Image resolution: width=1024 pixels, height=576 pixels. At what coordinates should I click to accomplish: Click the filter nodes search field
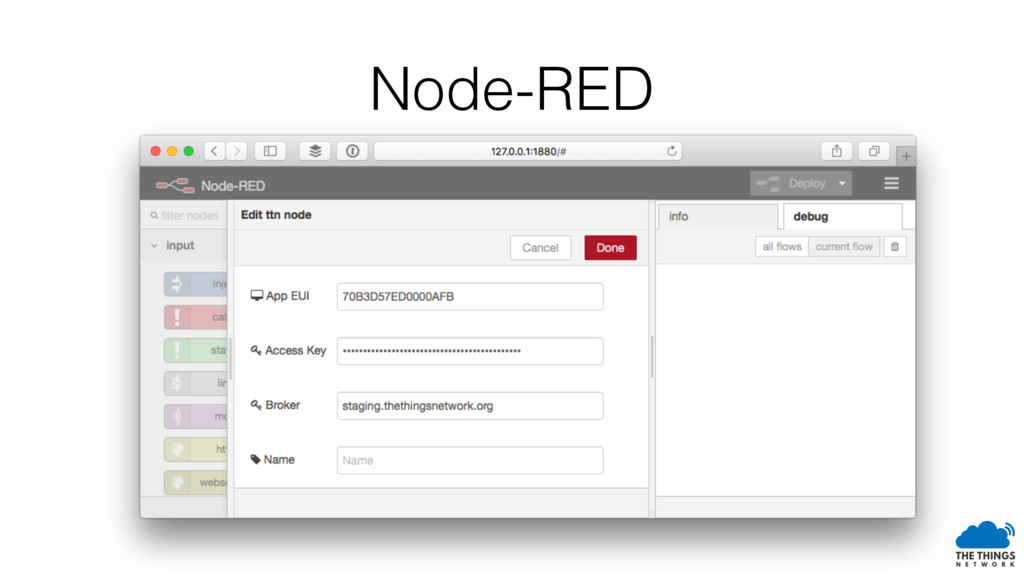click(x=185, y=216)
